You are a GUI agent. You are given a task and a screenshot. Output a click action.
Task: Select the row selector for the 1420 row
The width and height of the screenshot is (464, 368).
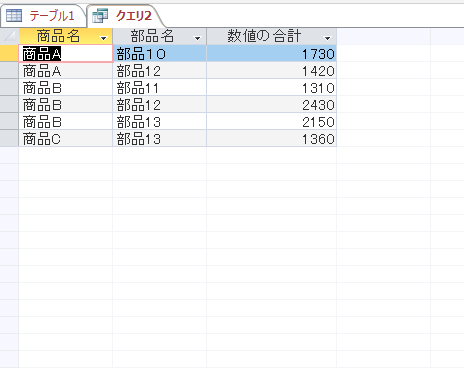click(x=9, y=71)
